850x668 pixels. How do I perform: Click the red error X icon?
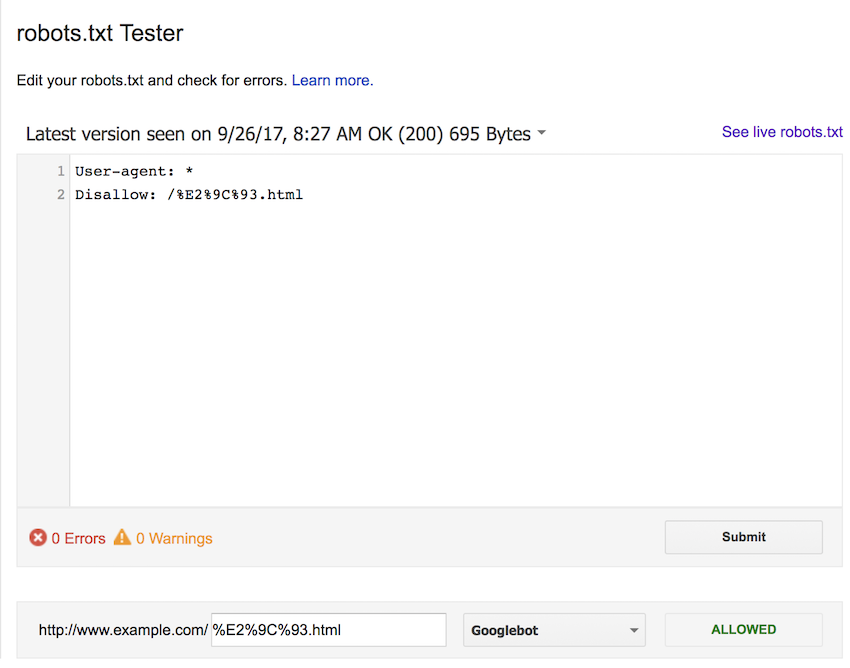[x=38, y=538]
